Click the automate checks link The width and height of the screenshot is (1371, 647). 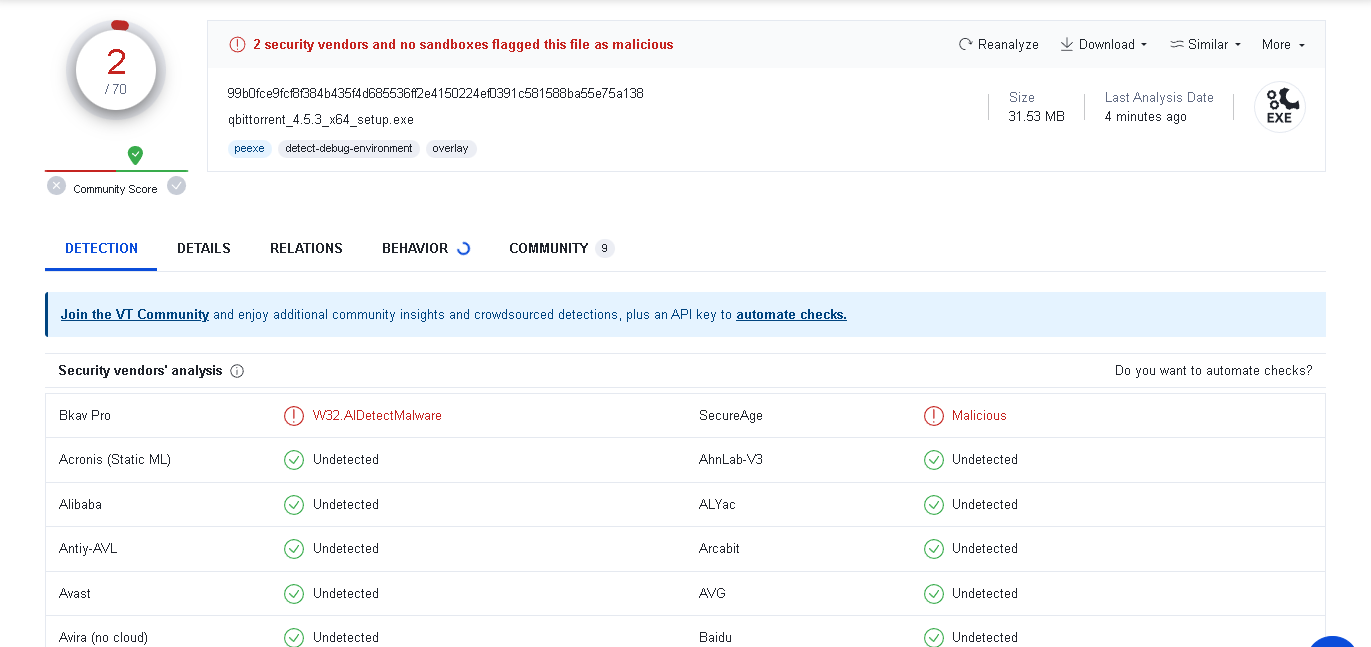coord(791,315)
